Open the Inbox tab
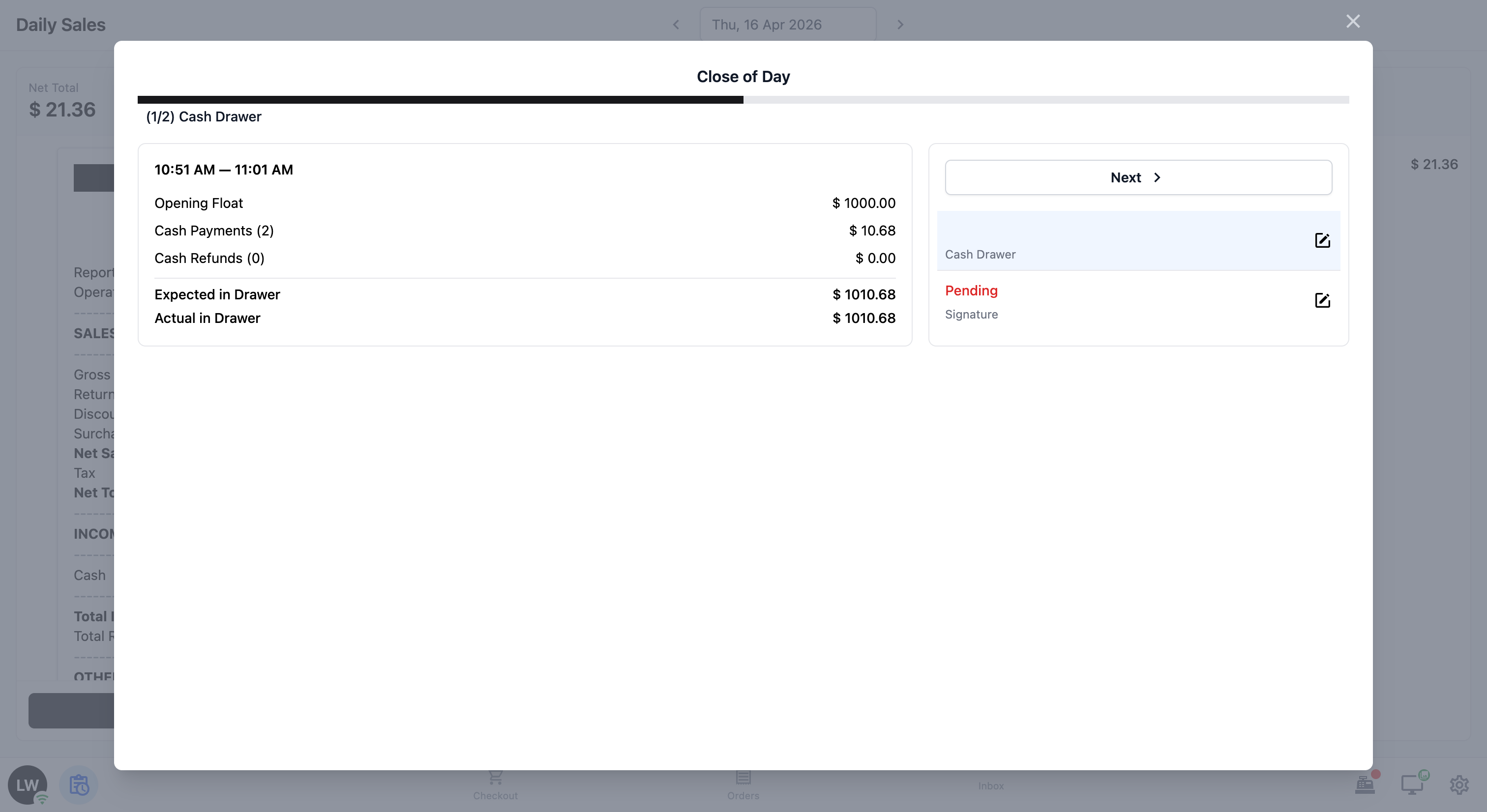Image resolution: width=1487 pixels, height=812 pixels. coord(990,785)
